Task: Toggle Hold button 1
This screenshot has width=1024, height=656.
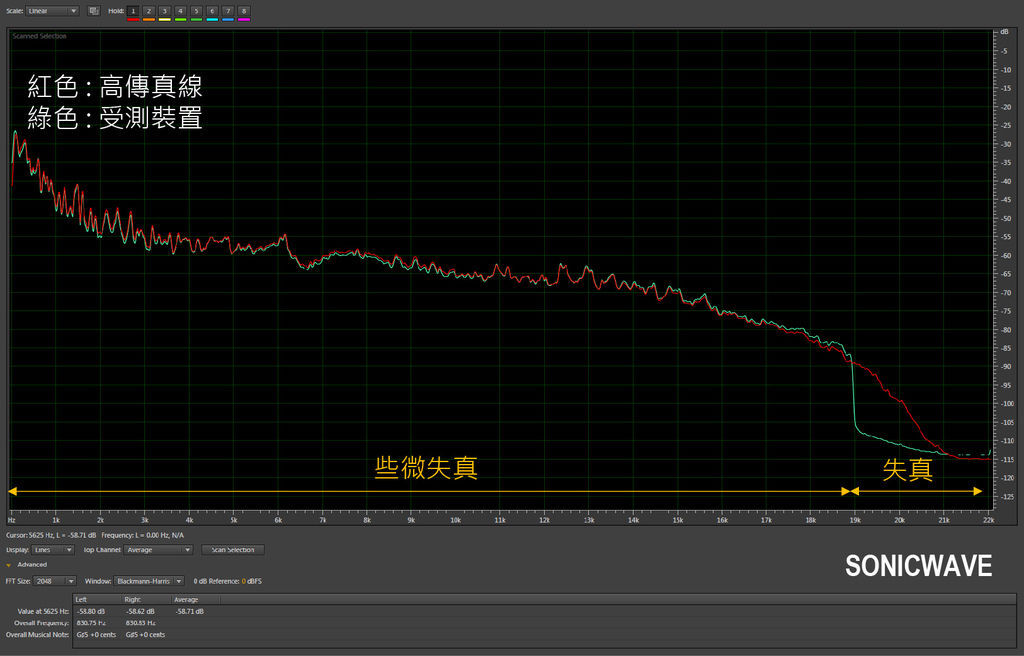Action: point(133,10)
